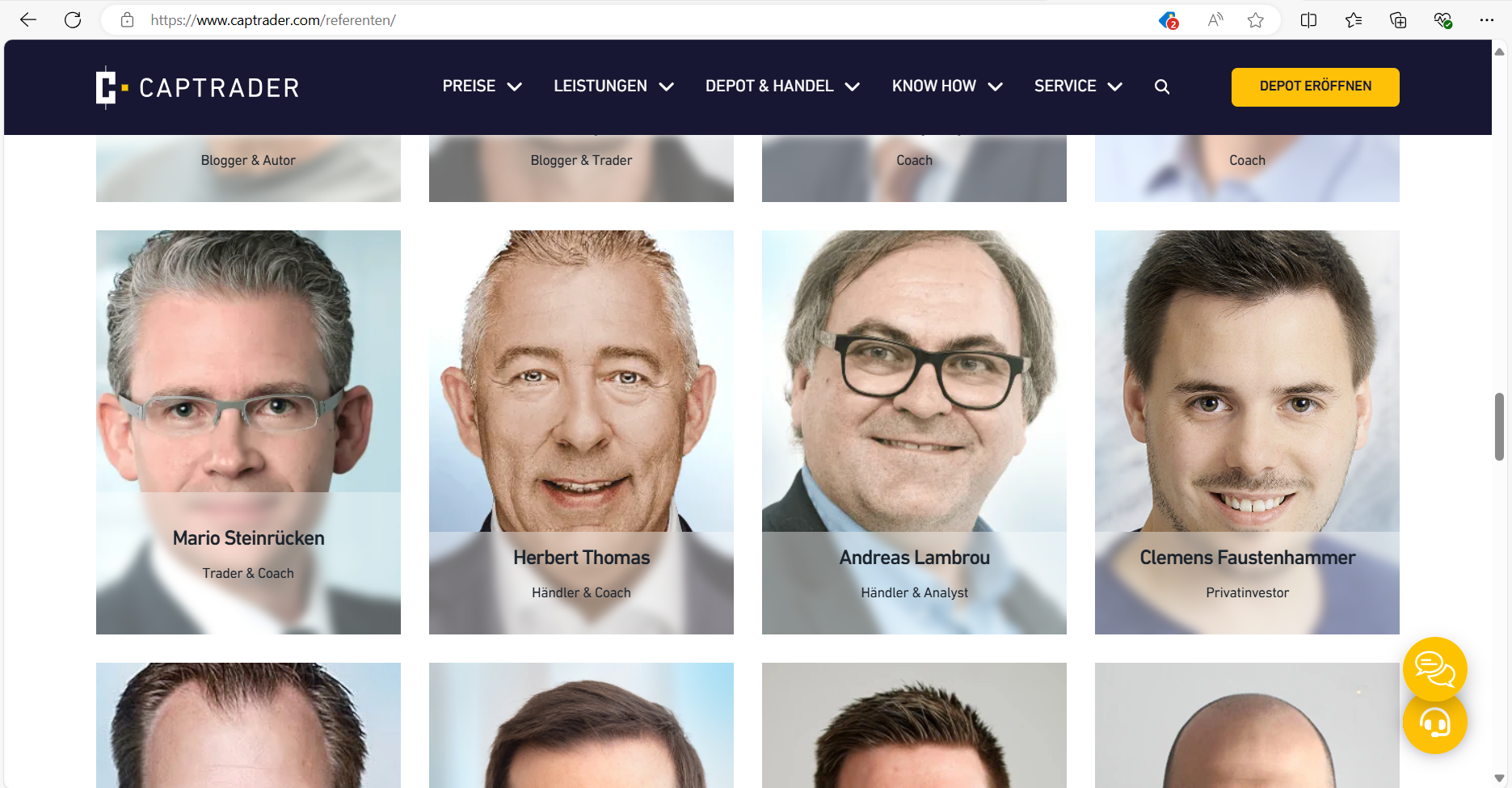Click the headset support icon
This screenshot has height=788, width=1512.
1434,723
